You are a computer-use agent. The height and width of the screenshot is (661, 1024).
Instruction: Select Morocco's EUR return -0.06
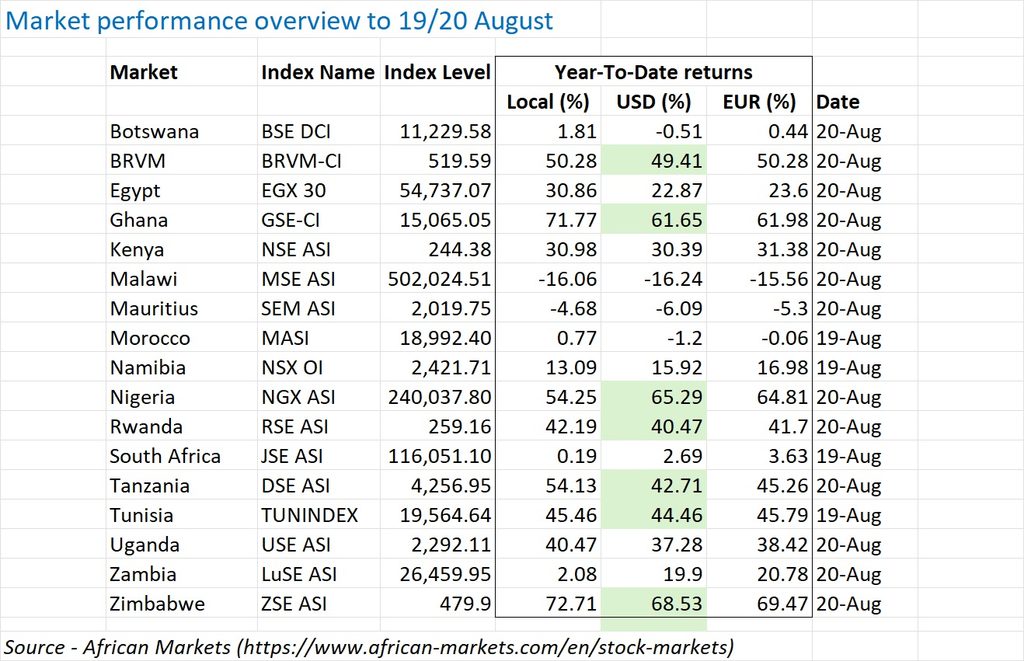tap(759, 338)
